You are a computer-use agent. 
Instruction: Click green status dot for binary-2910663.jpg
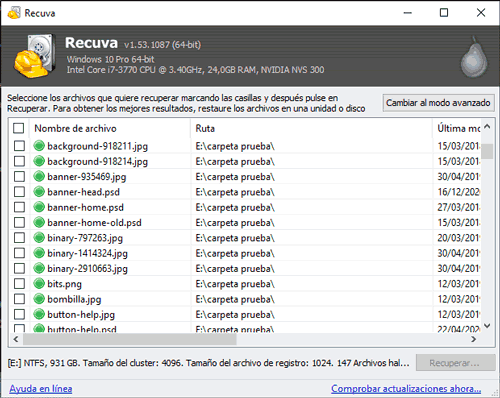[39, 268]
